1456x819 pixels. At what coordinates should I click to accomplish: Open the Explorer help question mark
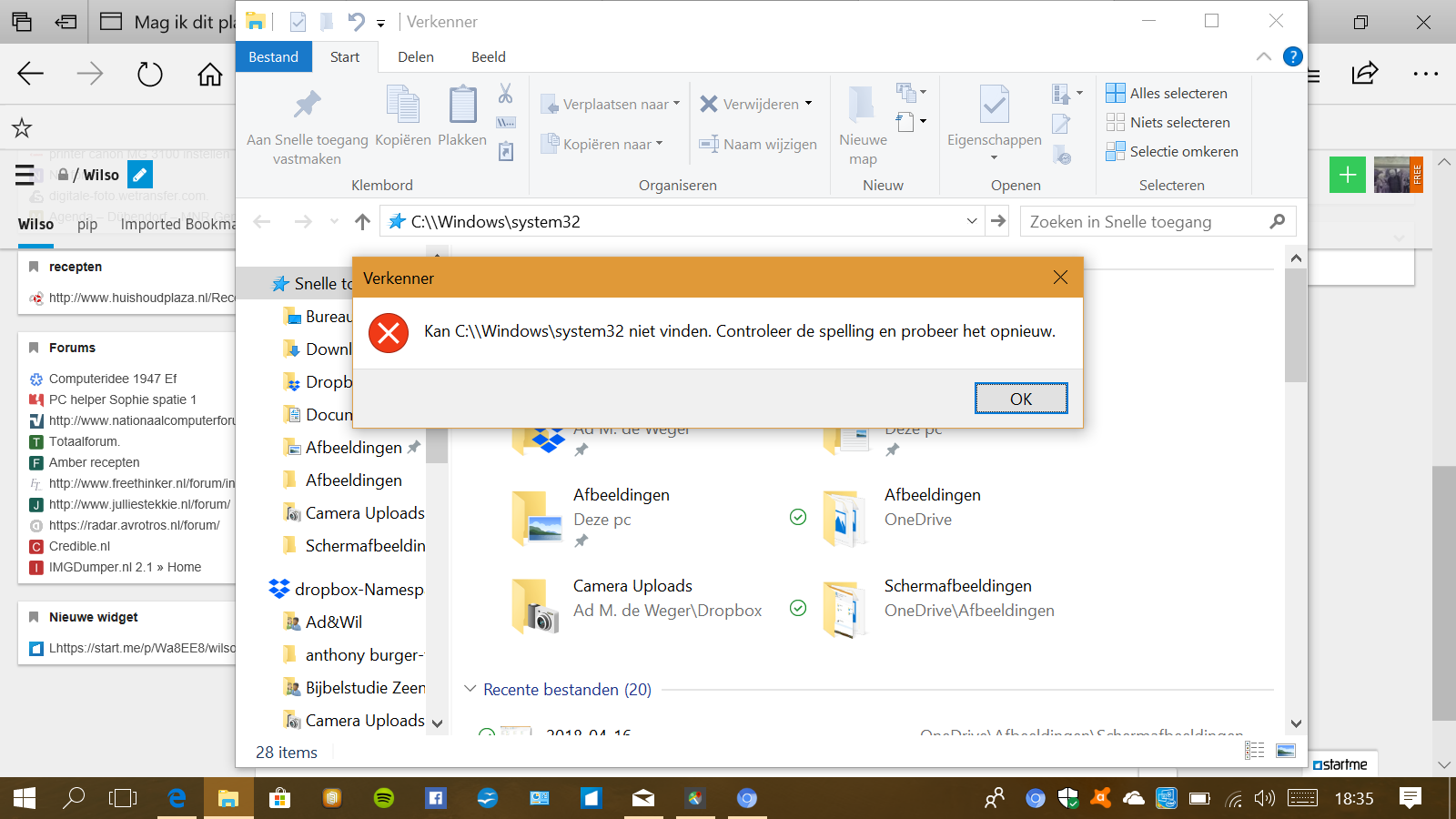[x=1292, y=56]
